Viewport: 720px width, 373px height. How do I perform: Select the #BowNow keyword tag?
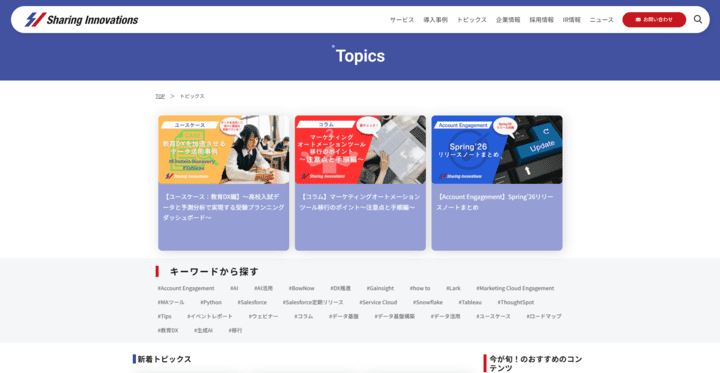point(302,288)
